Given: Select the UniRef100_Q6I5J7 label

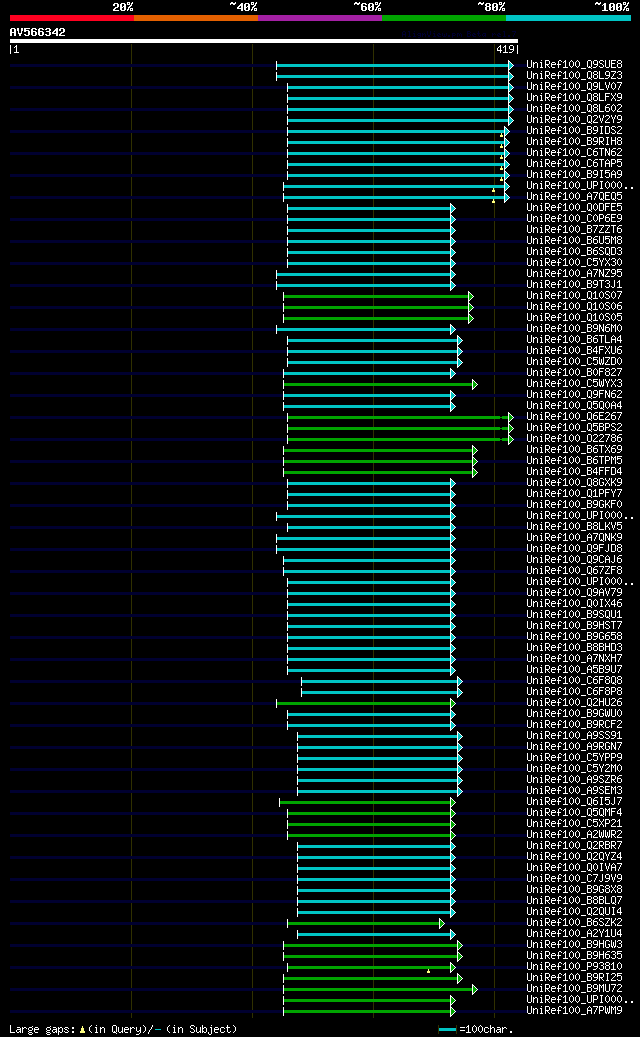Looking at the screenshot, I should click(x=574, y=802).
